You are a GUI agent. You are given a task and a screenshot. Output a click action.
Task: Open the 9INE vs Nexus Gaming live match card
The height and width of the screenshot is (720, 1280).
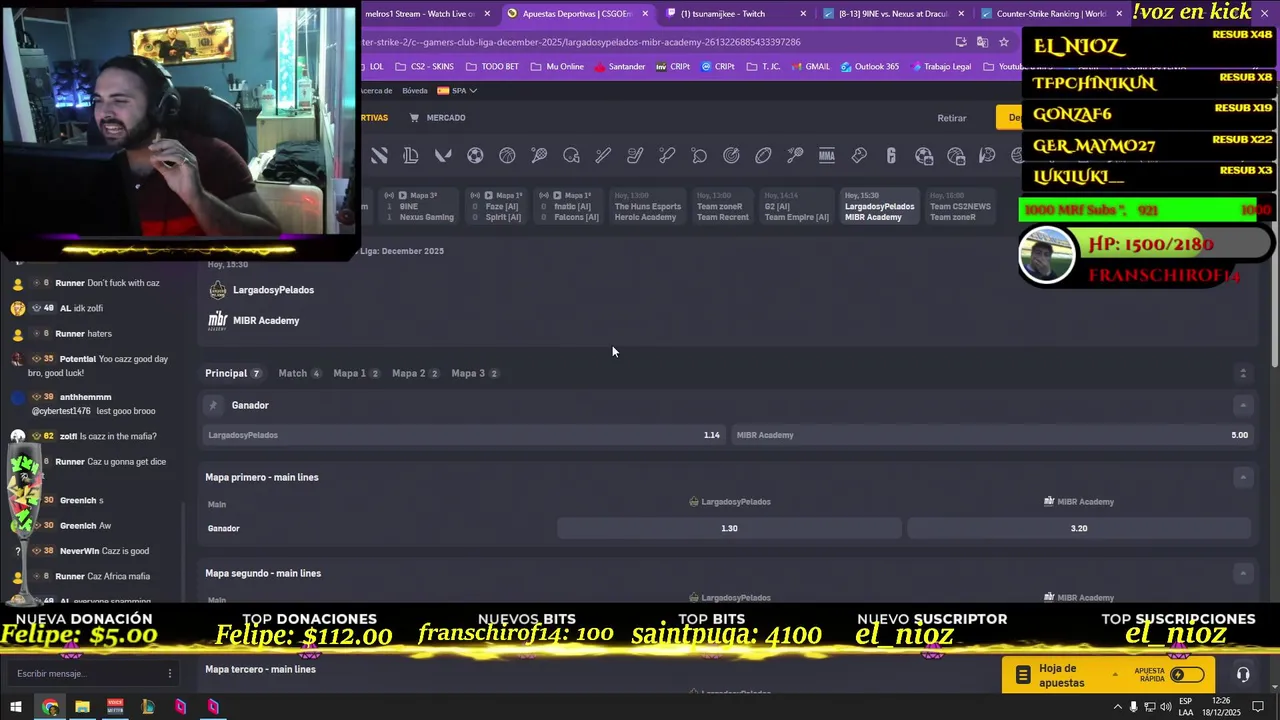click(420, 206)
